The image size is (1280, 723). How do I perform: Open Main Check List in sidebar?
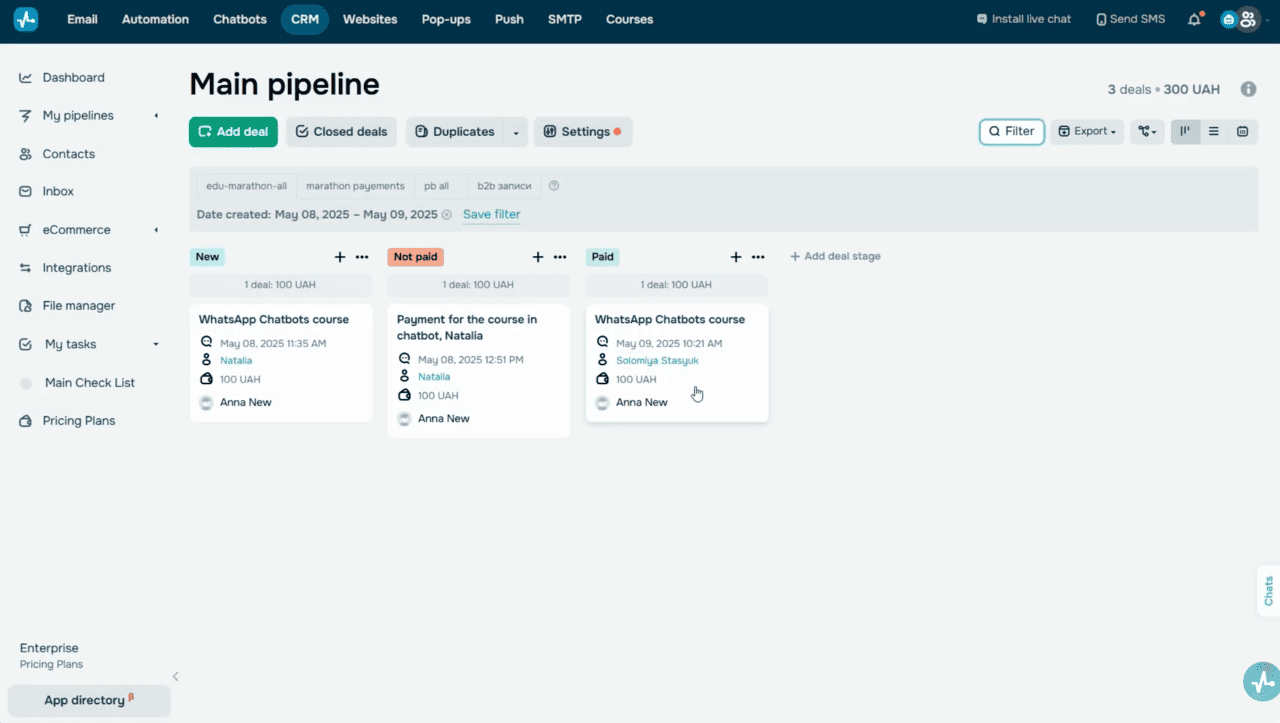tap(89, 383)
